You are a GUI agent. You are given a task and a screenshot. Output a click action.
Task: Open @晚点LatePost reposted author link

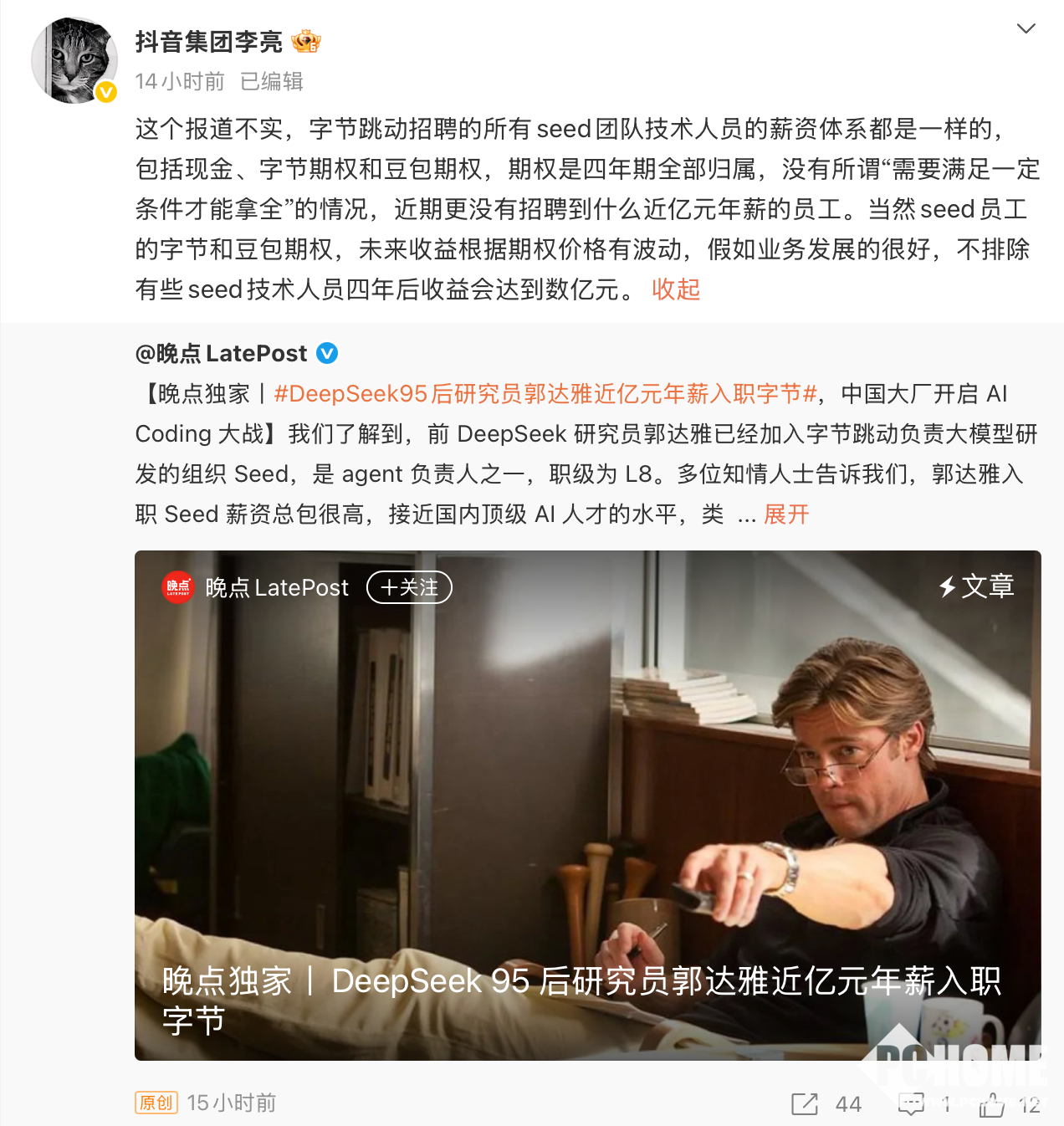[222, 354]
